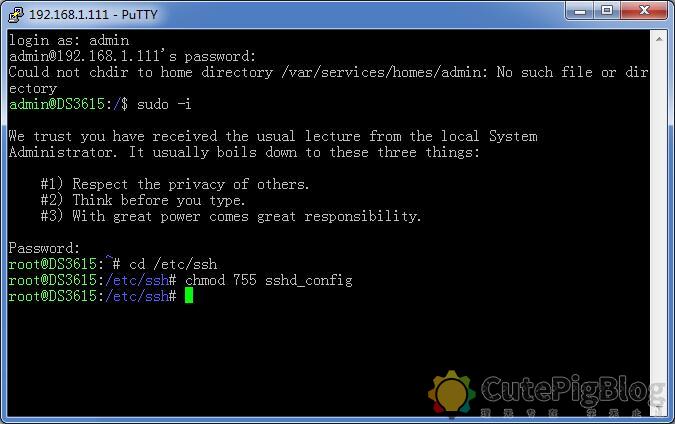Minimize the PuTTY window
The image size is (675, 424).
(x=579, y=11)
